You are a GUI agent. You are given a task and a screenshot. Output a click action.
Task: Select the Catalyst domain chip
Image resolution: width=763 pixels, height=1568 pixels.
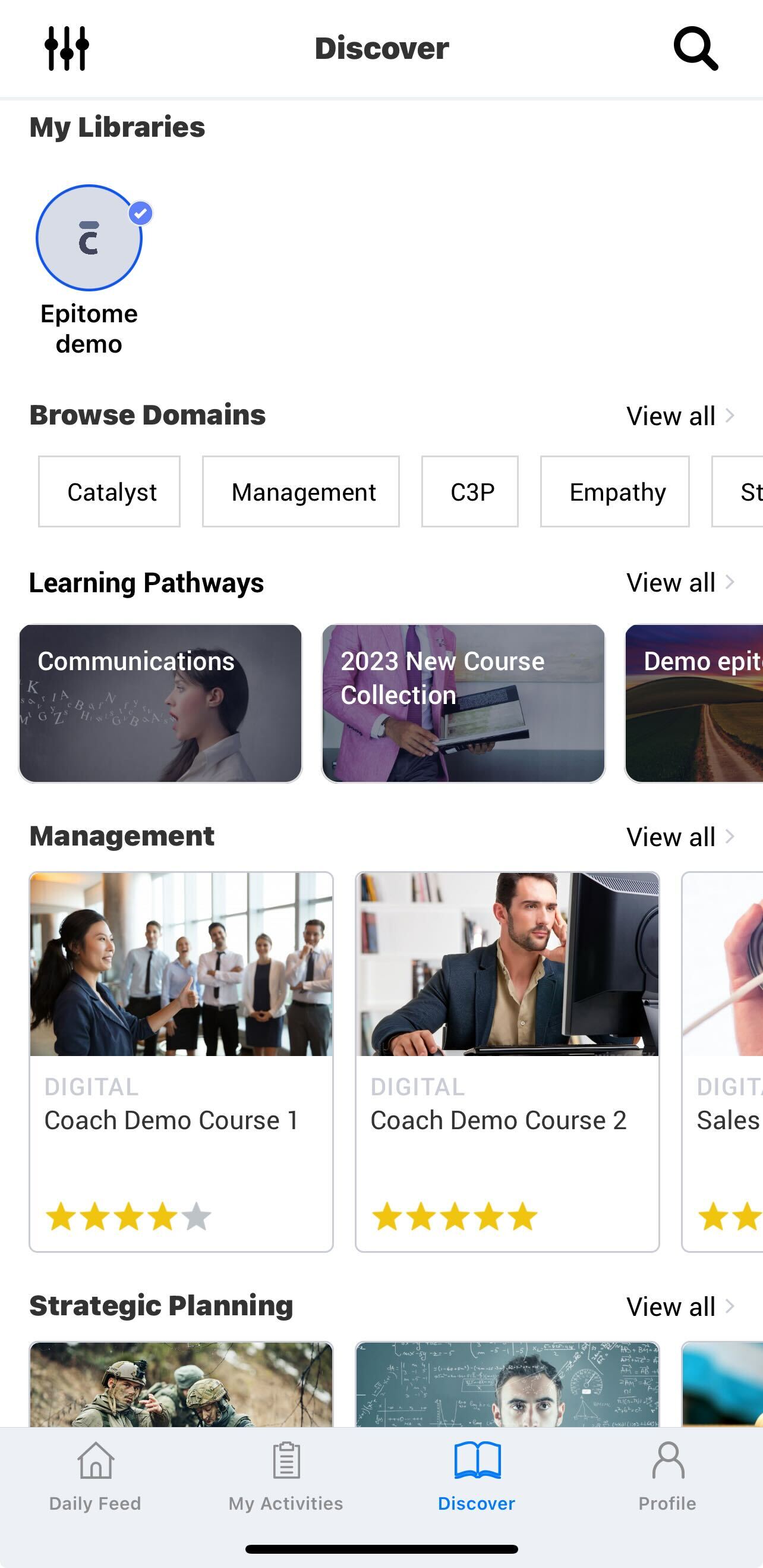109,491
